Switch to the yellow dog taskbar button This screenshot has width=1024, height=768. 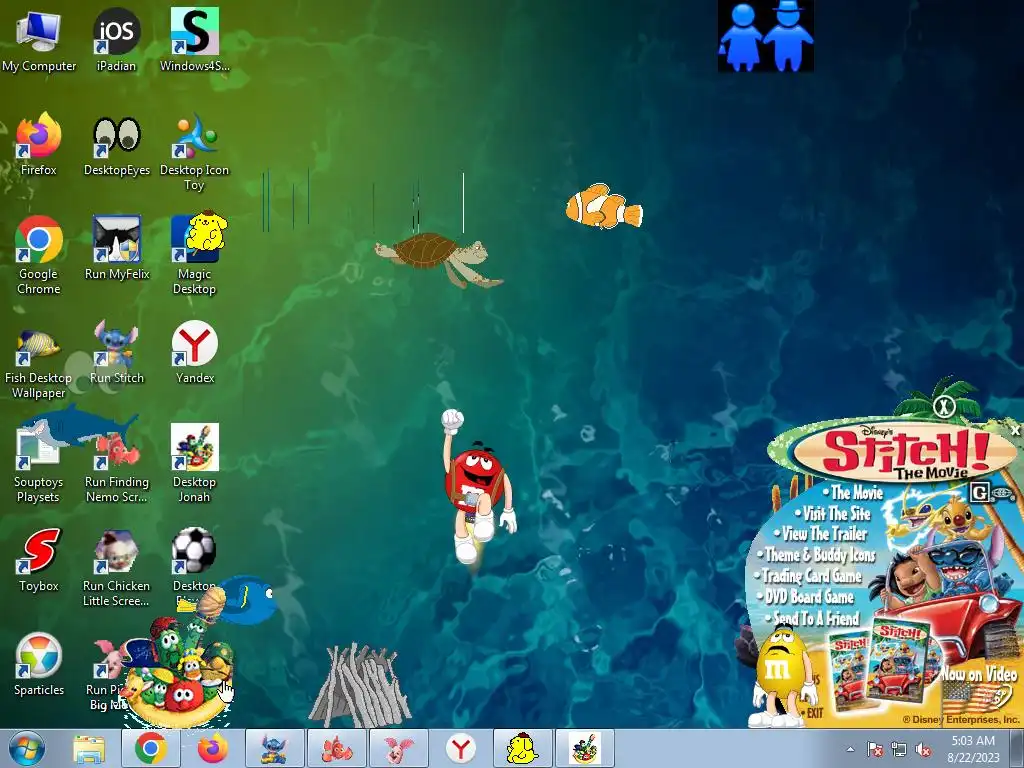click(x=522, y=748)
